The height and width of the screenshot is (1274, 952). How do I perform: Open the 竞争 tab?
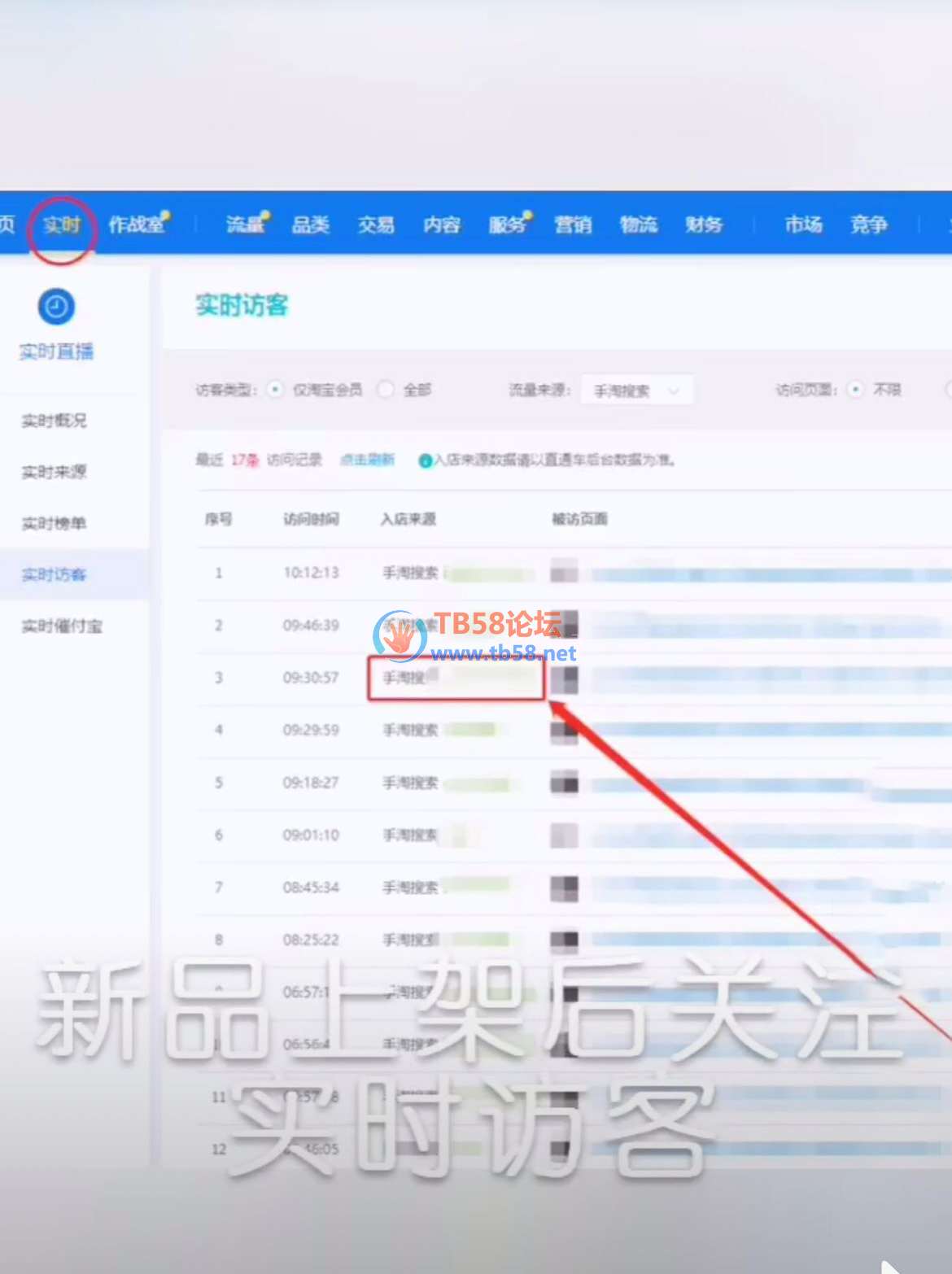point(870,225)
